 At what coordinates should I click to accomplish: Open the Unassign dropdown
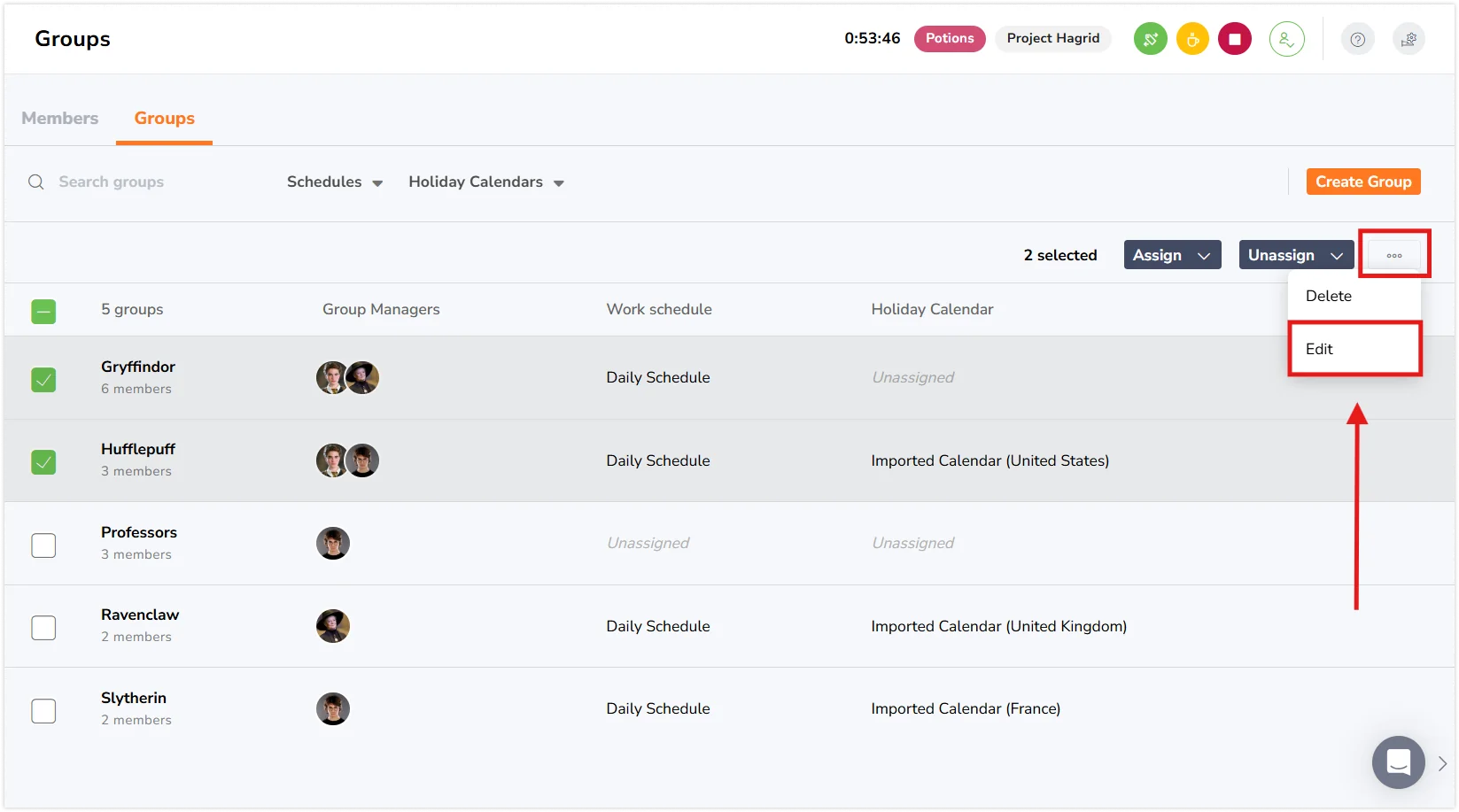1296,255
